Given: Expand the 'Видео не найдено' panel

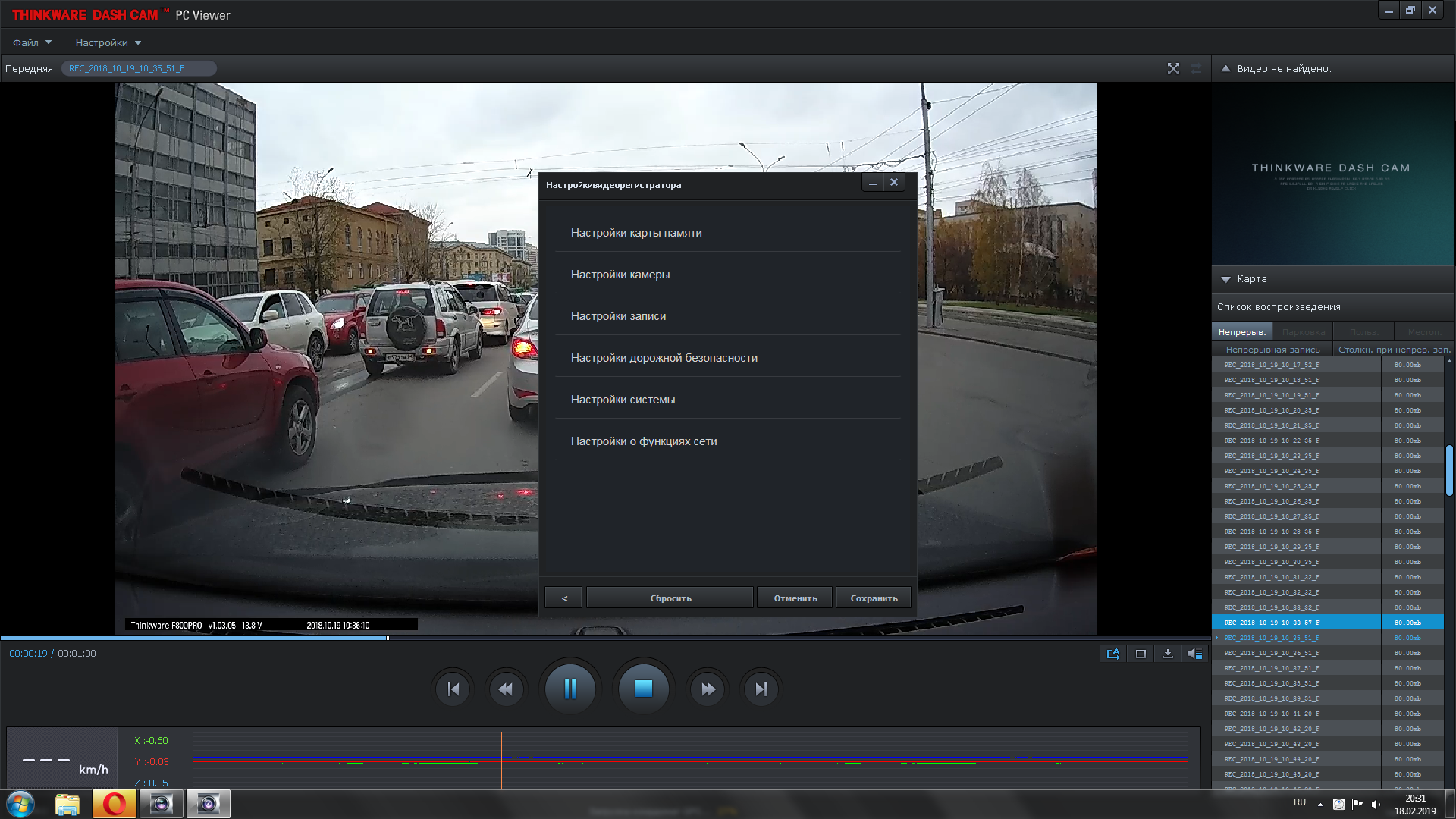Looking at the screenshot, I should 1225,68.
